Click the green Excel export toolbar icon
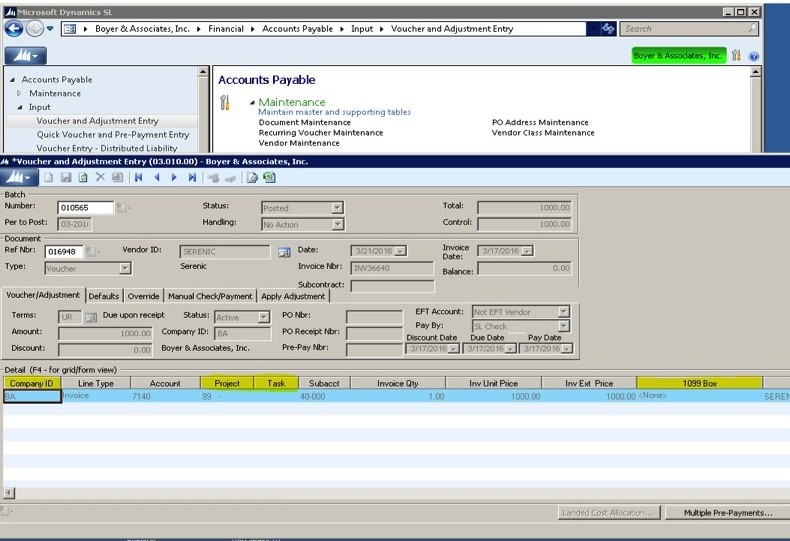This screenshot has height=541, width=790. [270, 177]
